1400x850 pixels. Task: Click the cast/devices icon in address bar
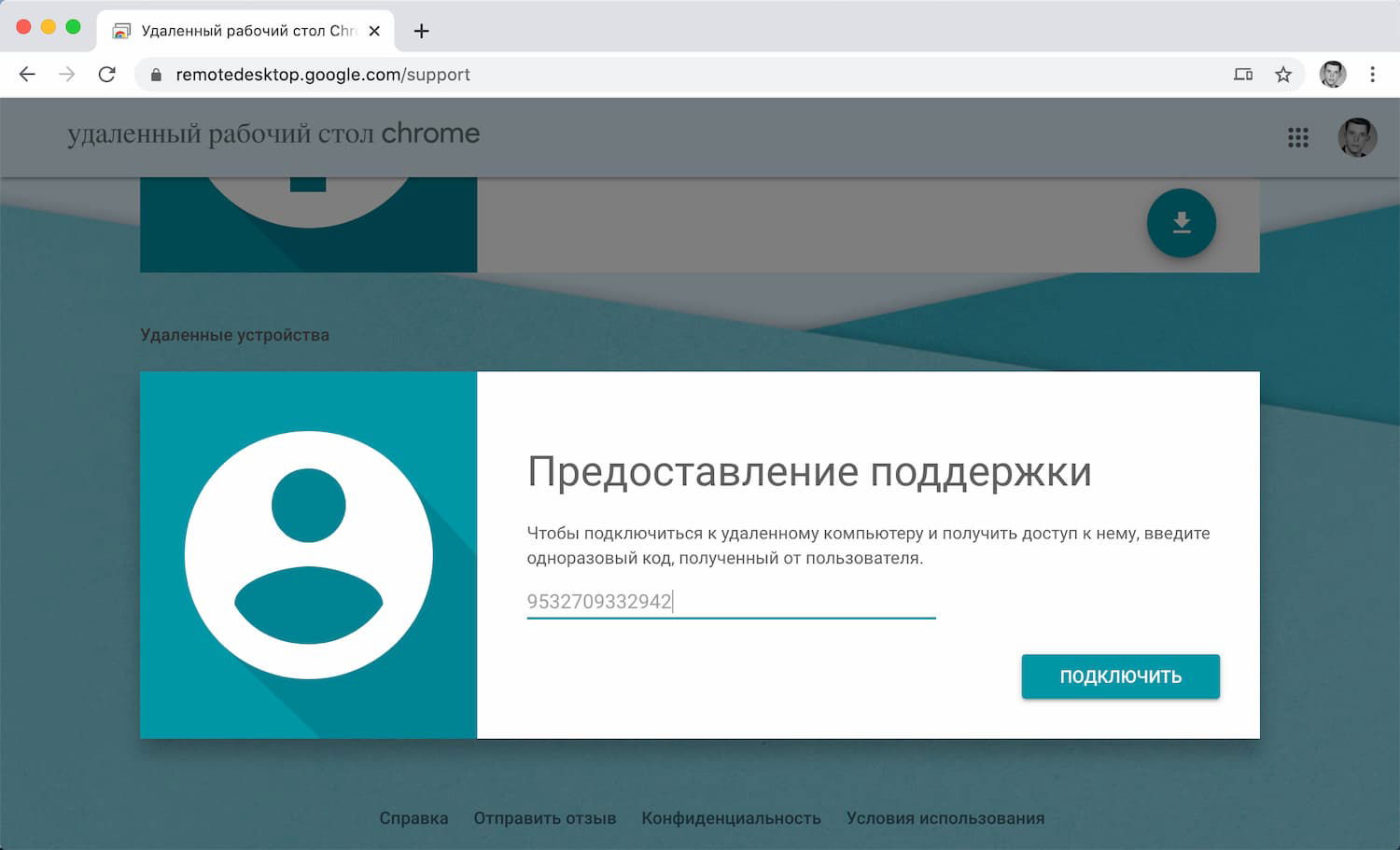[1243, 75]
